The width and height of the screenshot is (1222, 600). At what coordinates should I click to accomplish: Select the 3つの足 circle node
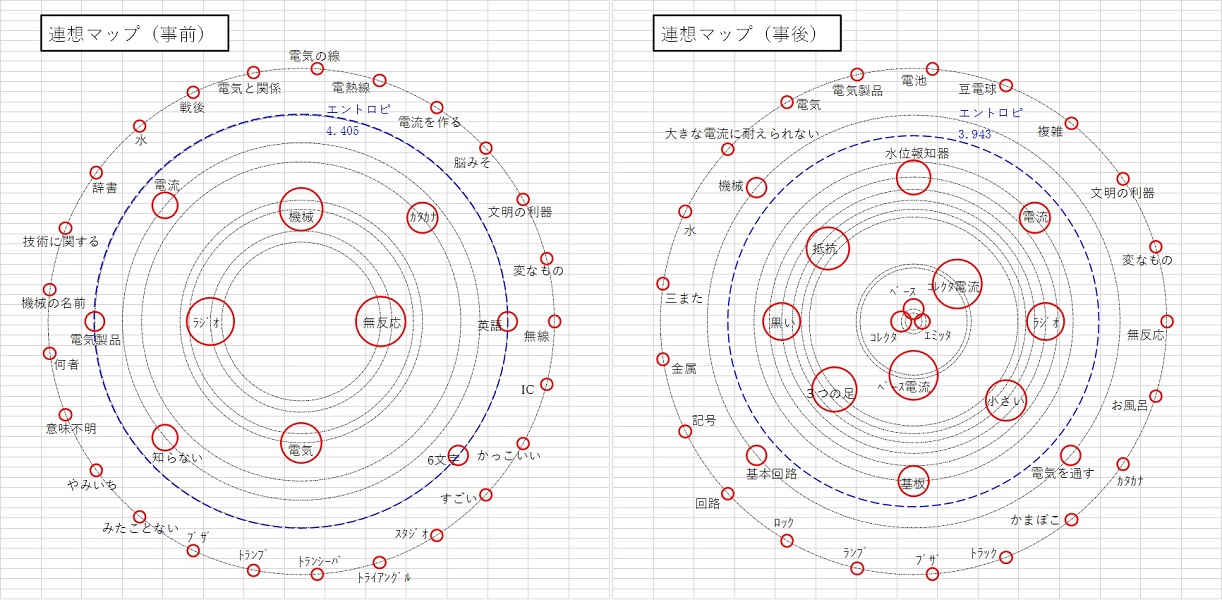coord(835,391)
